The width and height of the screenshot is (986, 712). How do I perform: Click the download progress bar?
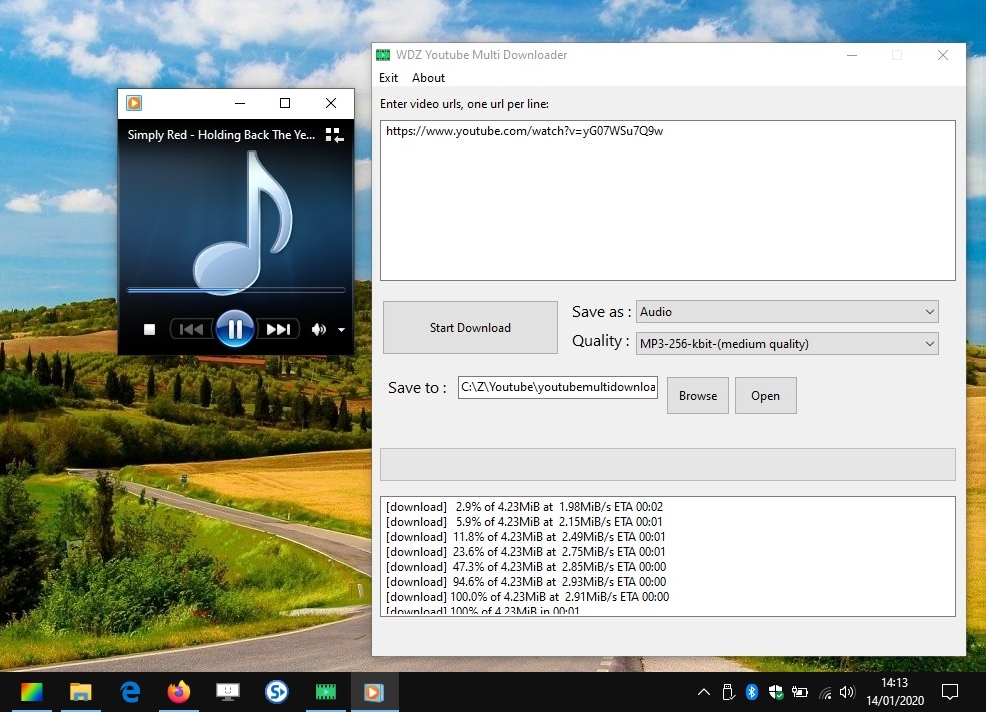tap(668, 464)
